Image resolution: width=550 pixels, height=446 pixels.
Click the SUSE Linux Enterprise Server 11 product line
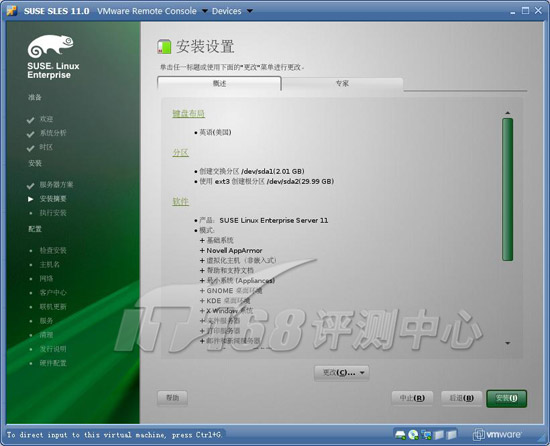263,220
